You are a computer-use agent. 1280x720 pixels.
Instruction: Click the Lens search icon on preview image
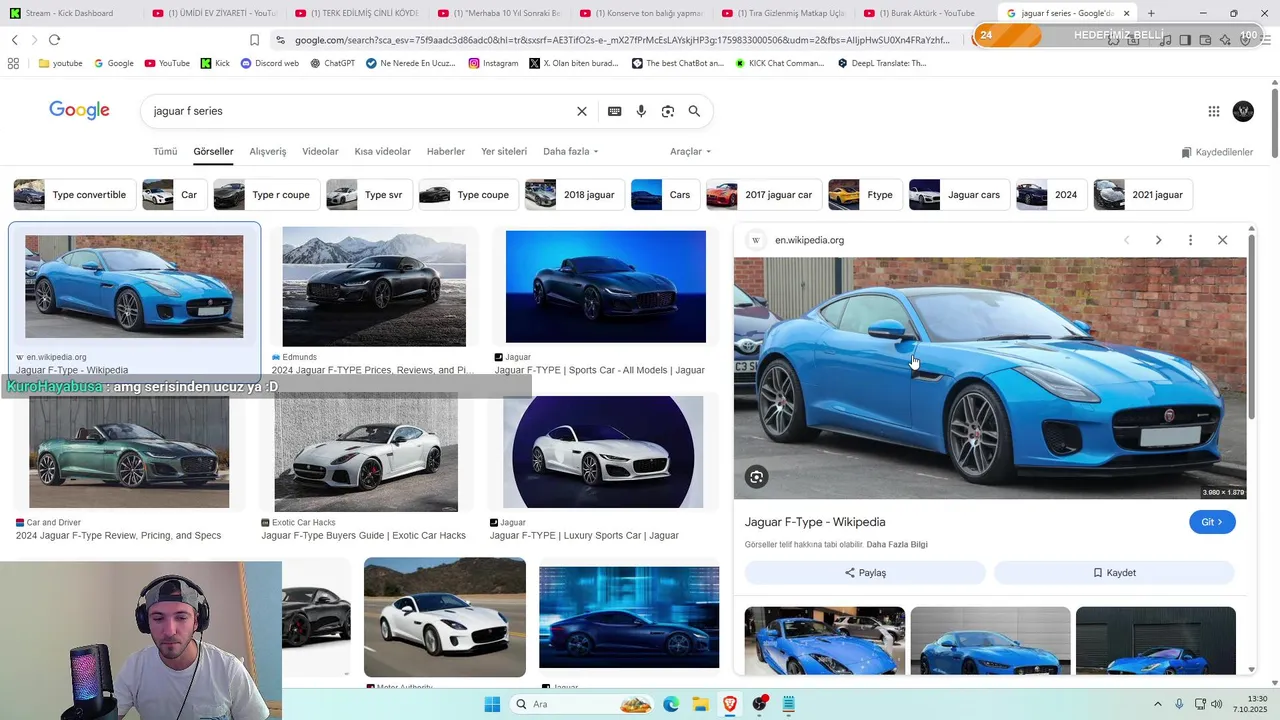click(757, 477)
